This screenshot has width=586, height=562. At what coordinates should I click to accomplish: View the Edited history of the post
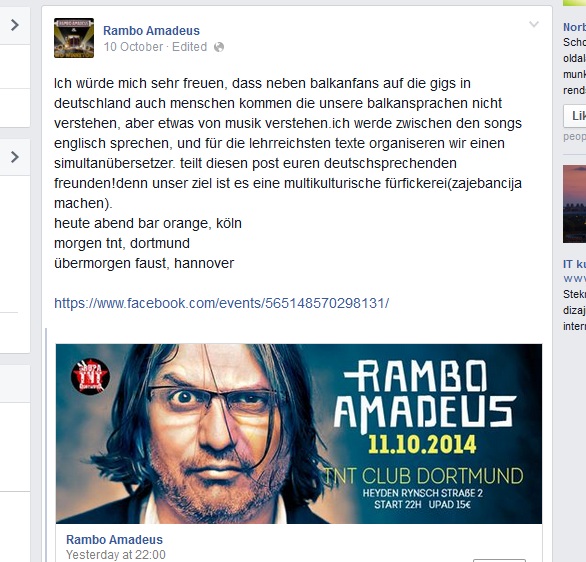coord(189,47)
